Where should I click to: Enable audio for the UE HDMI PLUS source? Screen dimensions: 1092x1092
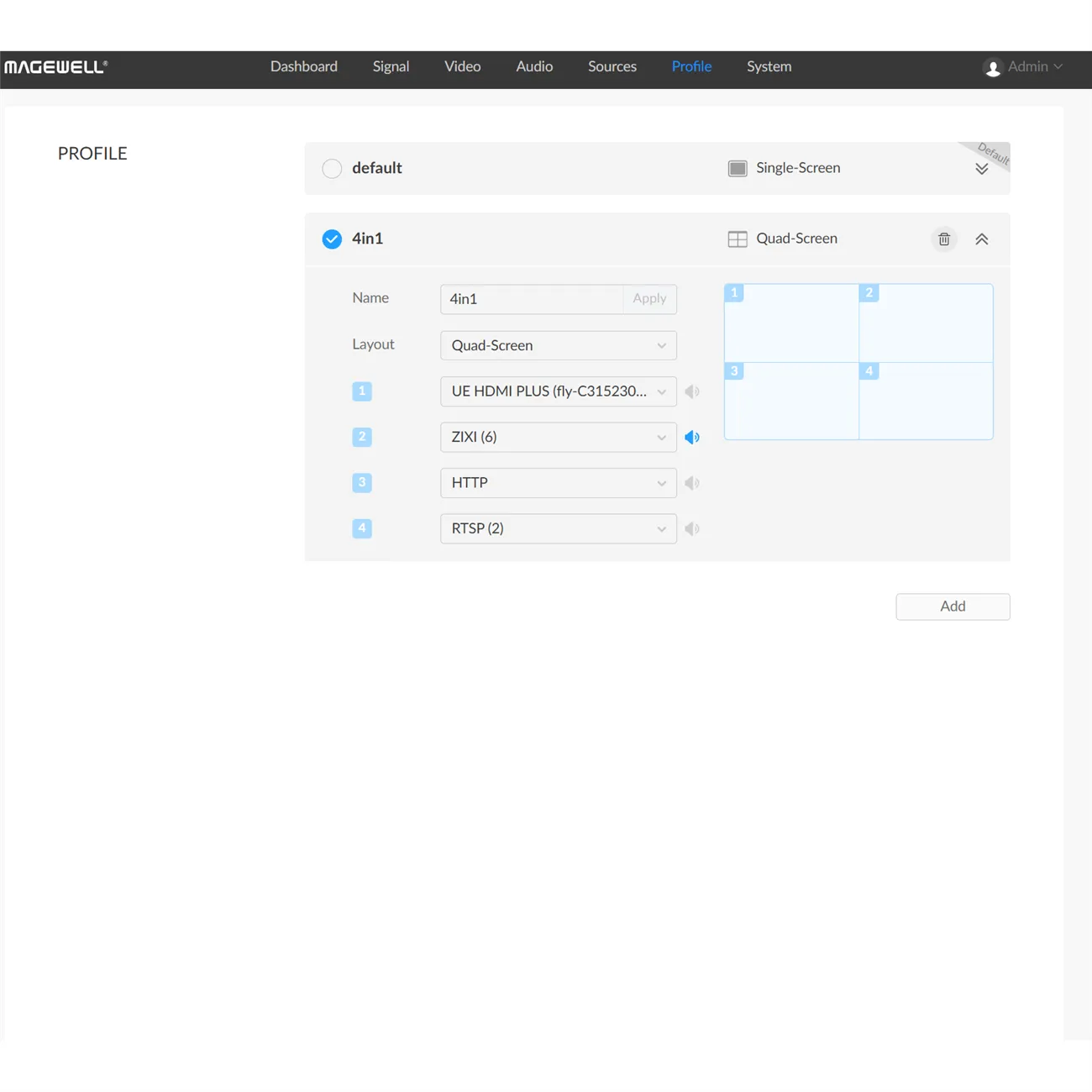(692, 391)
